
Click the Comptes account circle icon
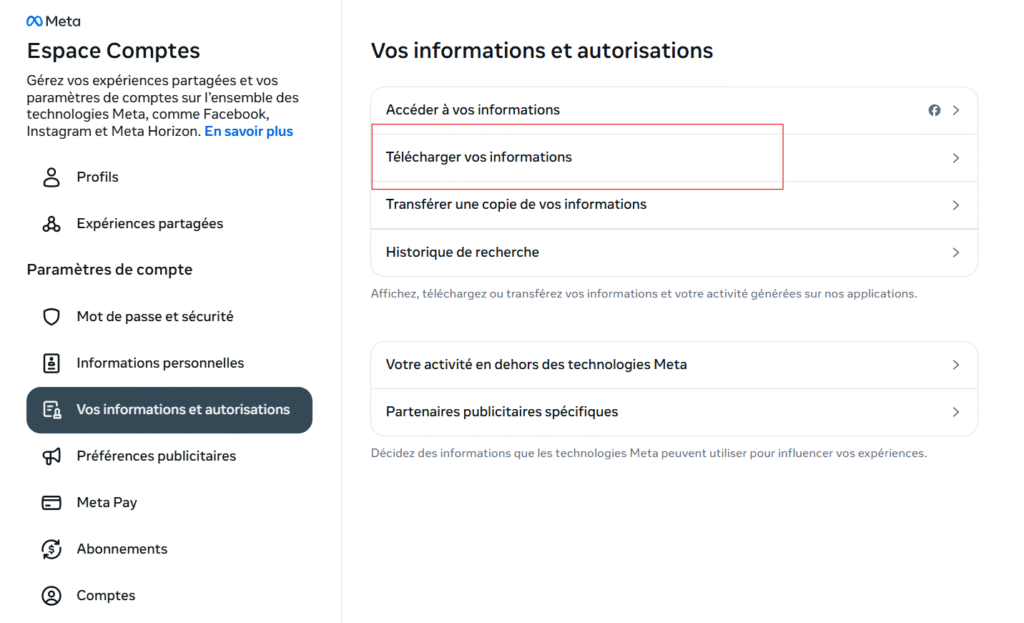[x=51, y=596]
